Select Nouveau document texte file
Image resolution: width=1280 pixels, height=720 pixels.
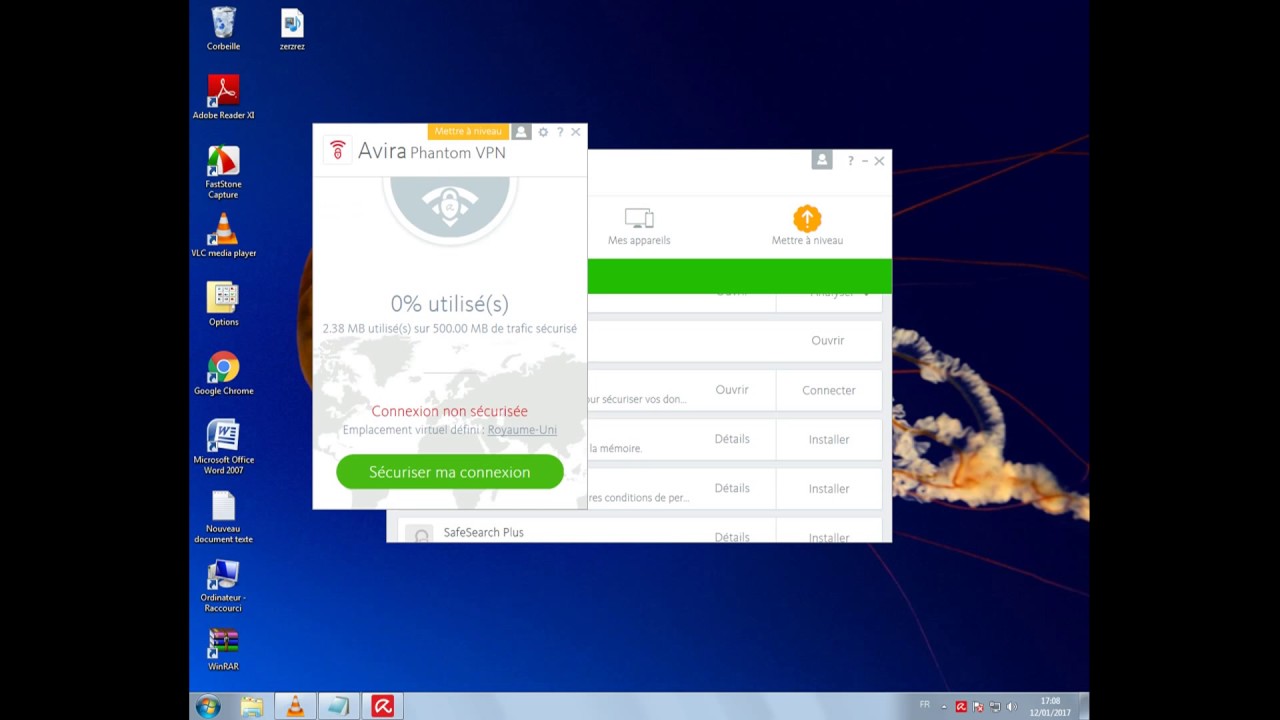[x=223, y=516]
